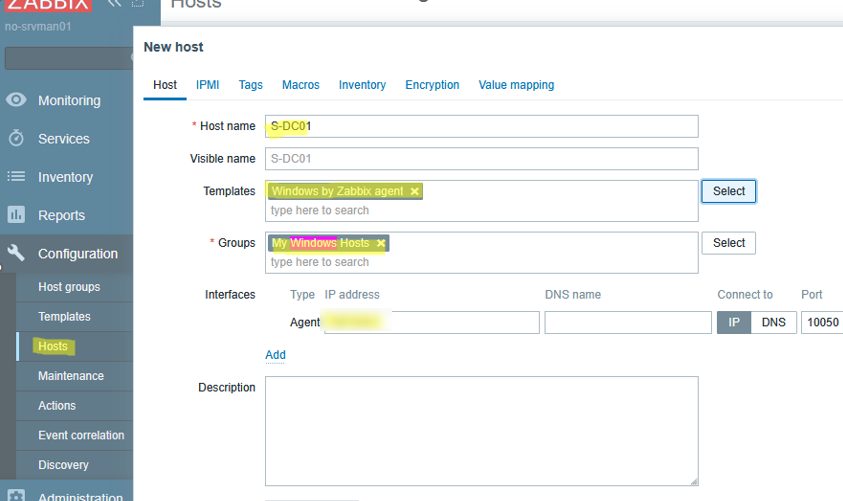
Task: Remove the My Windows Hosts group tag
Action: click(380, 243)
